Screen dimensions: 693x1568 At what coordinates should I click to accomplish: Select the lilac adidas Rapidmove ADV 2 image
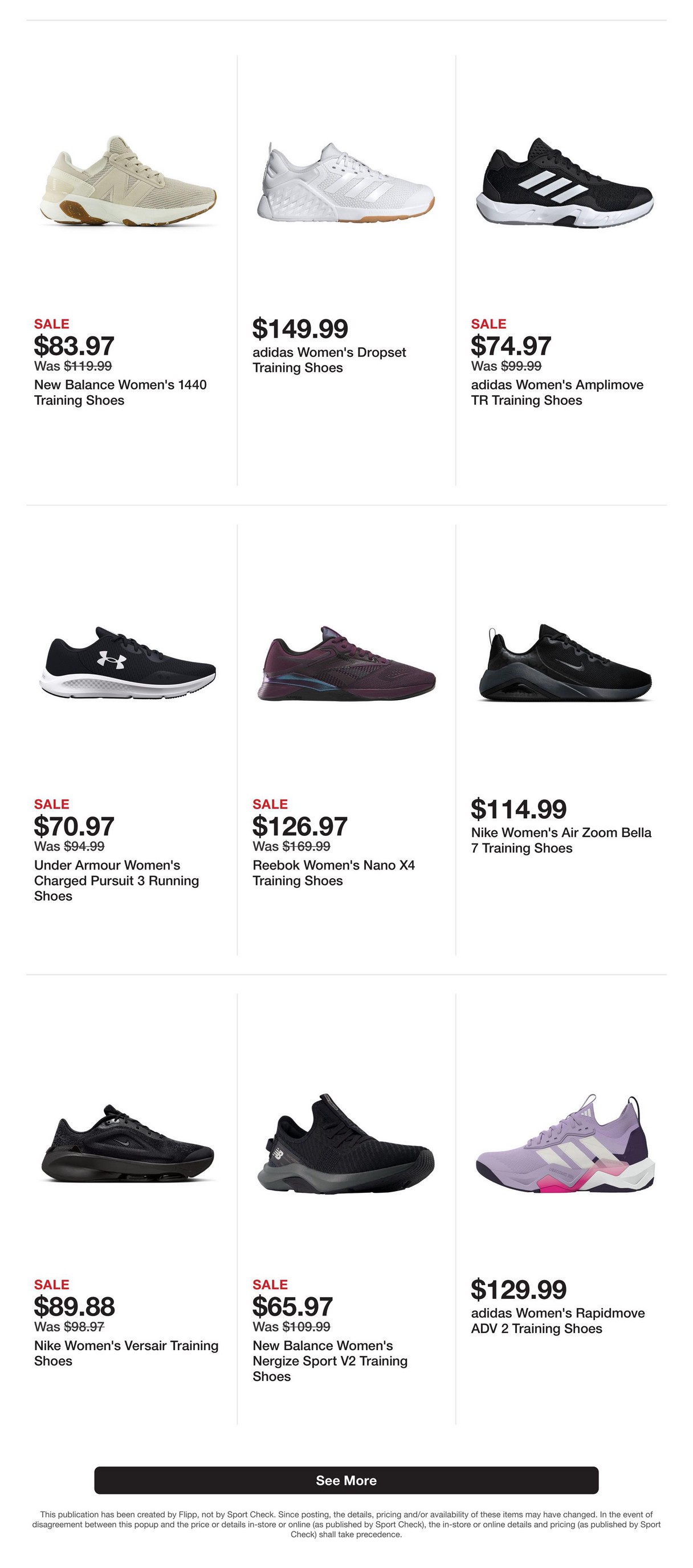(x=564, y=1144)
